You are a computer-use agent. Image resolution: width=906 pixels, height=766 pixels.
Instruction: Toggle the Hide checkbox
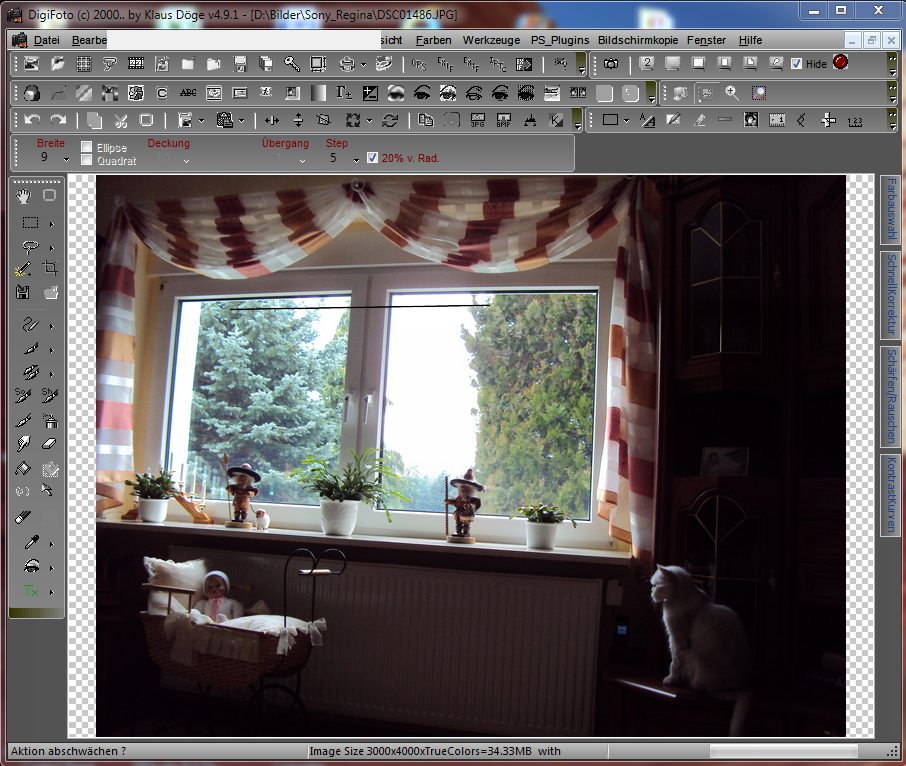click(x=796, y=64)
